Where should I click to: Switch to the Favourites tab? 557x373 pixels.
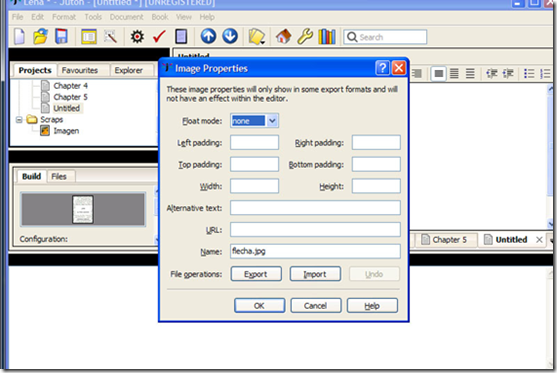pyautogui.click(x=80, y=70)
